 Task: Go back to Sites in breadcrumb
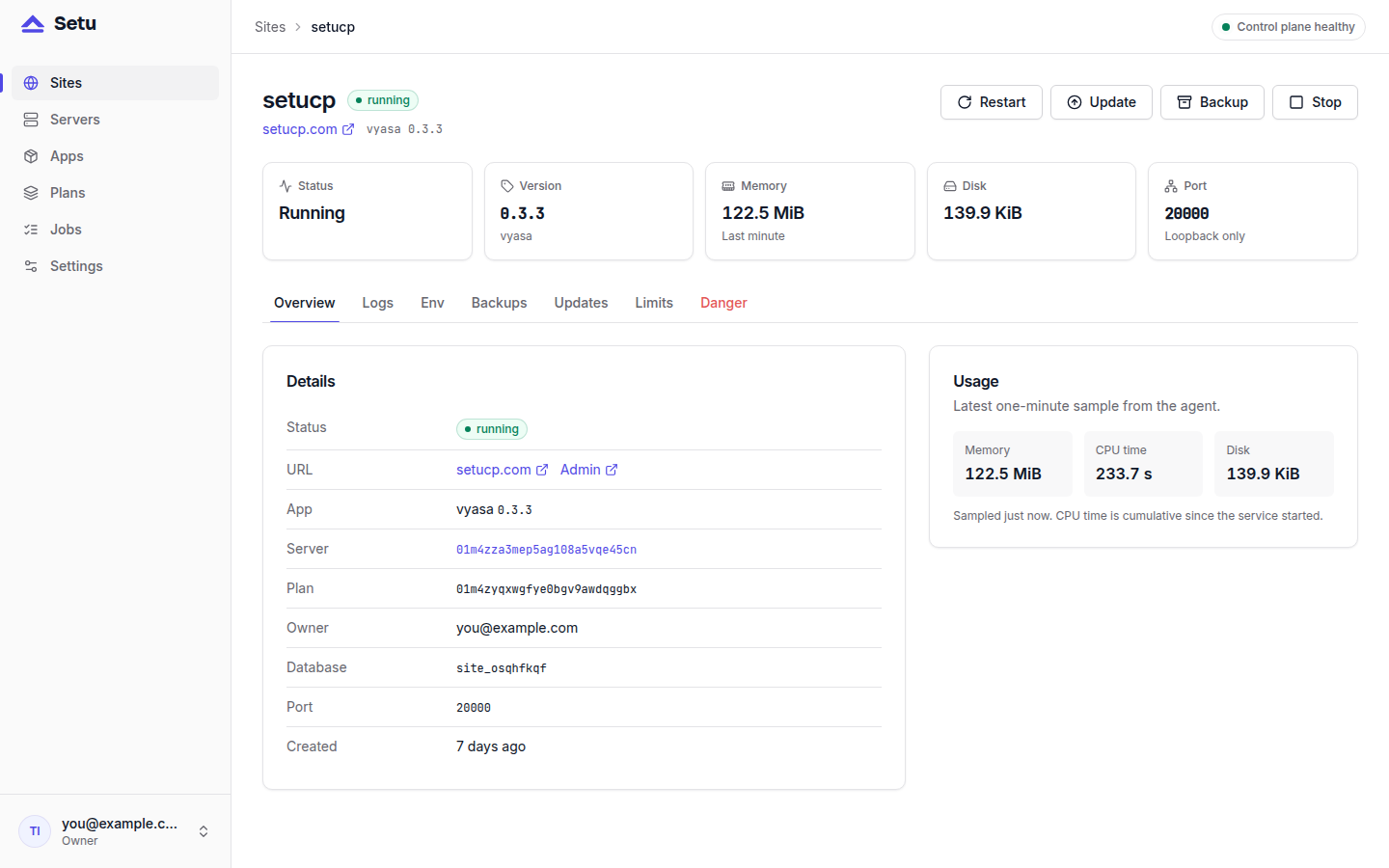(x=270, y=27)
